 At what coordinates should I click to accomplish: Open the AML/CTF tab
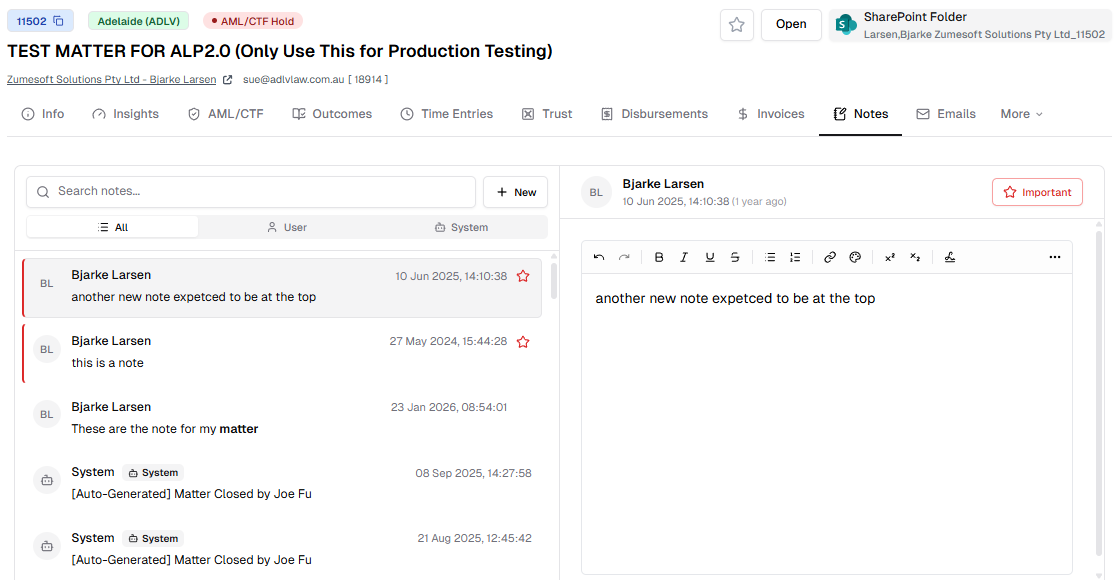225,114
